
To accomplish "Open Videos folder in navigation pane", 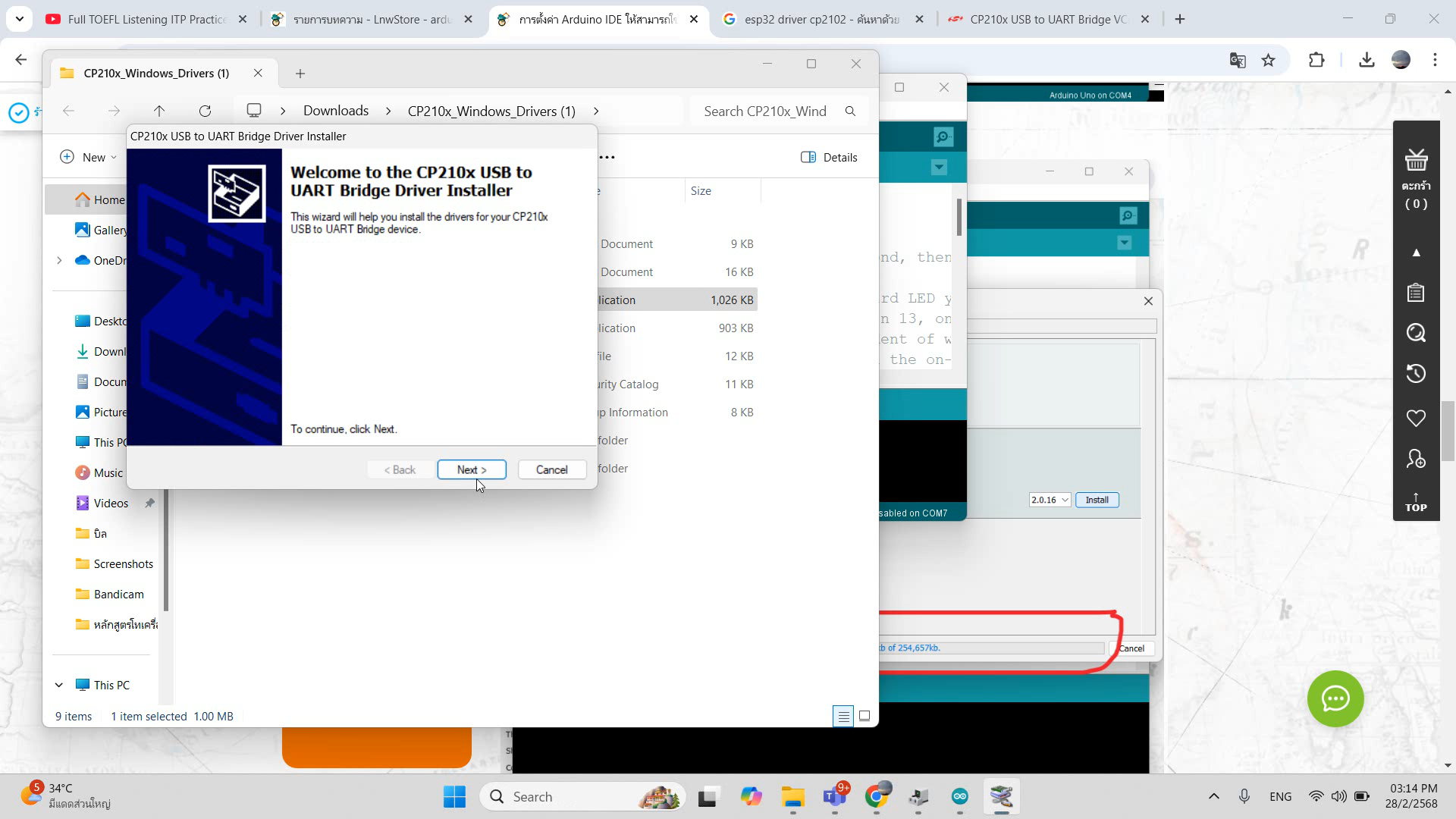I will pyautogui.click(x=102, y=503).
